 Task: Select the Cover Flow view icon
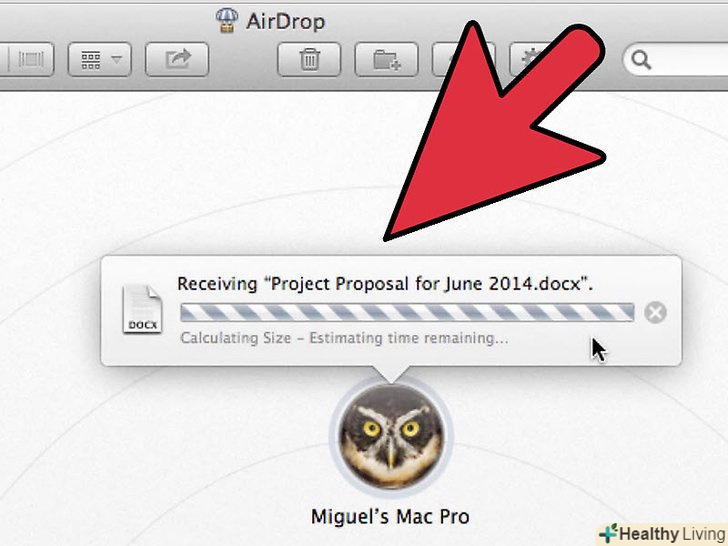[x=28, y=59]
